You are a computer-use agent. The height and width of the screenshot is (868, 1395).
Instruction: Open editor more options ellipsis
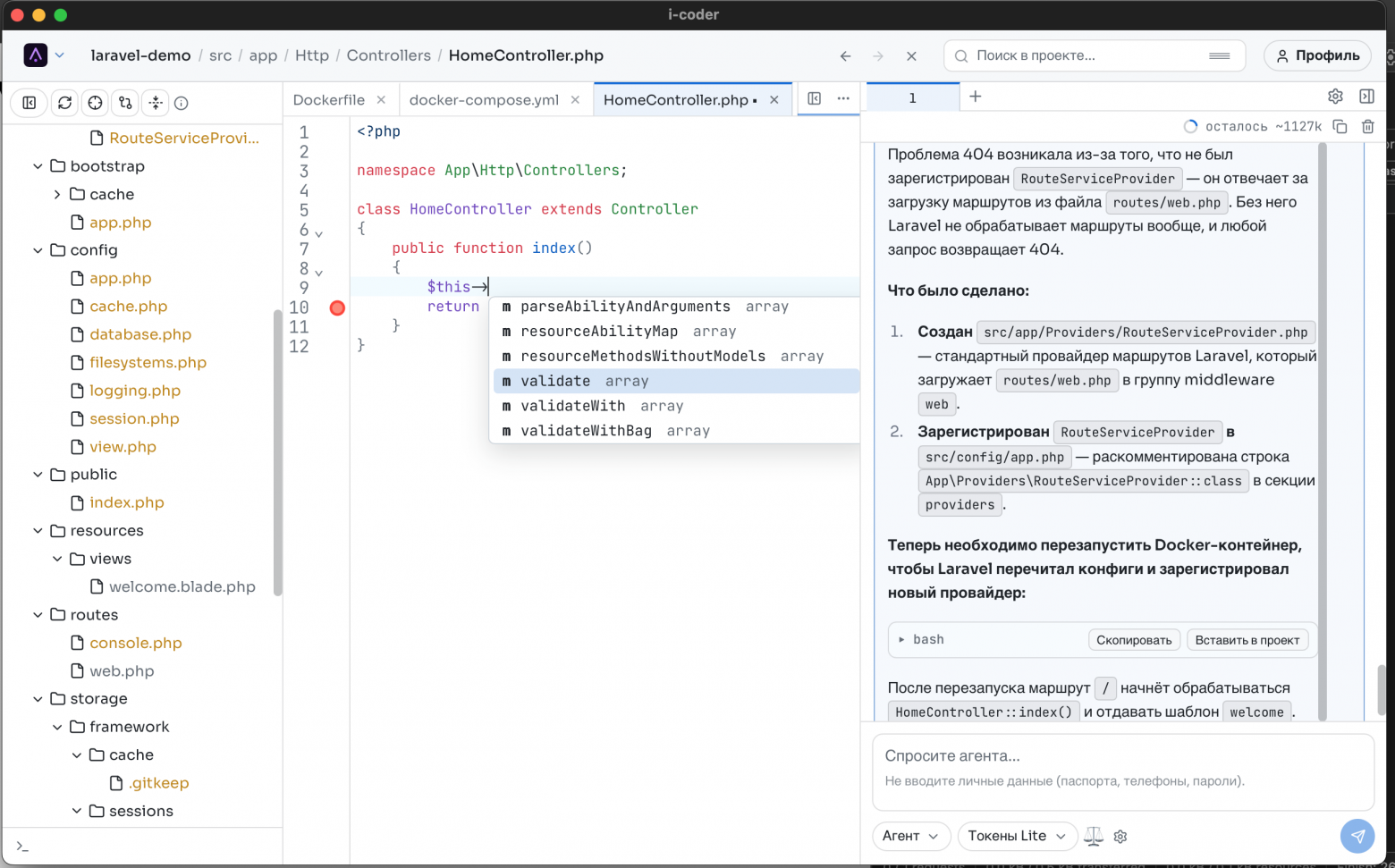[x=843, y=98]
